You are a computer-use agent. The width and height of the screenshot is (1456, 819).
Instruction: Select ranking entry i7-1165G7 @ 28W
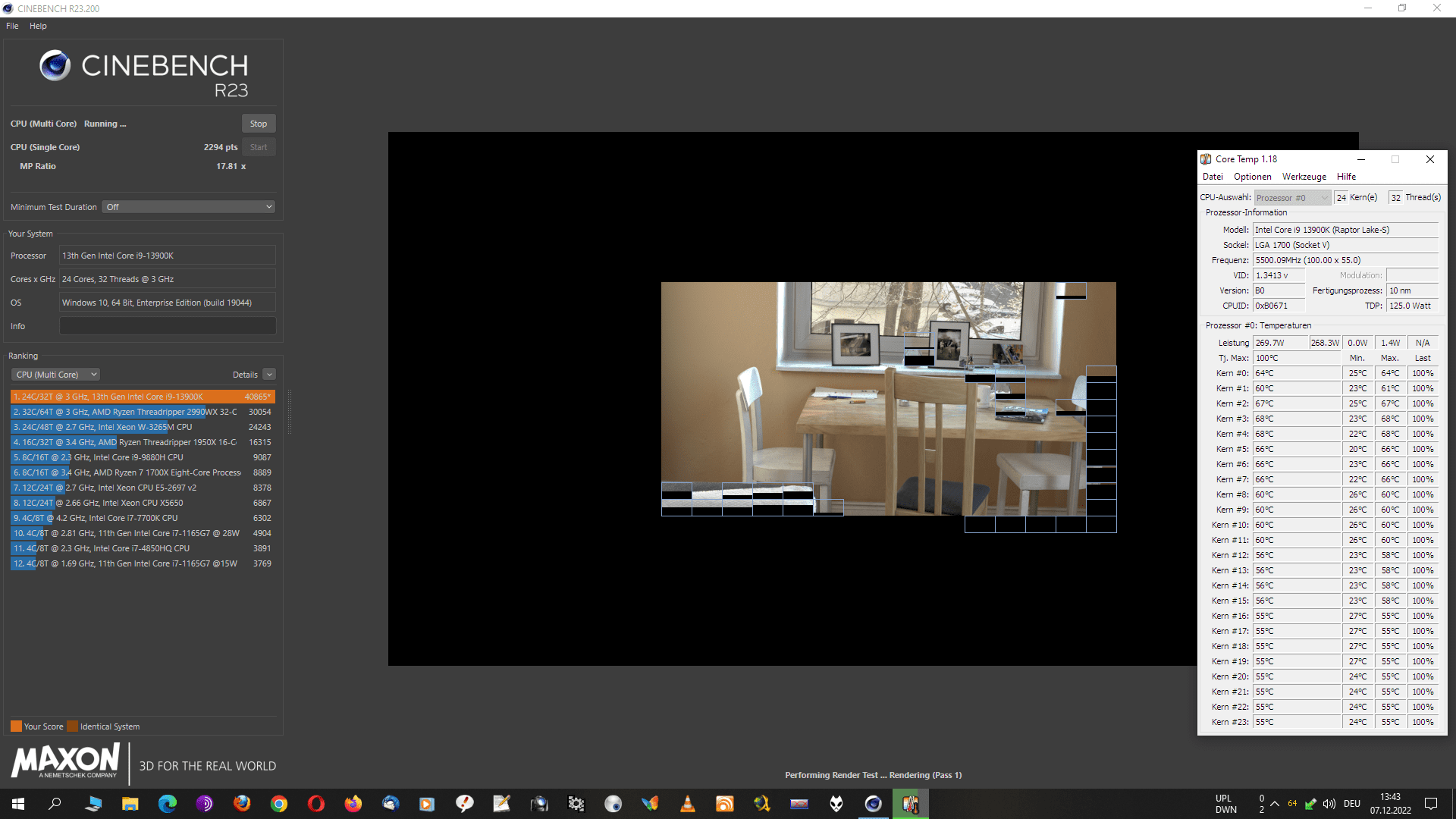(143, 533)
